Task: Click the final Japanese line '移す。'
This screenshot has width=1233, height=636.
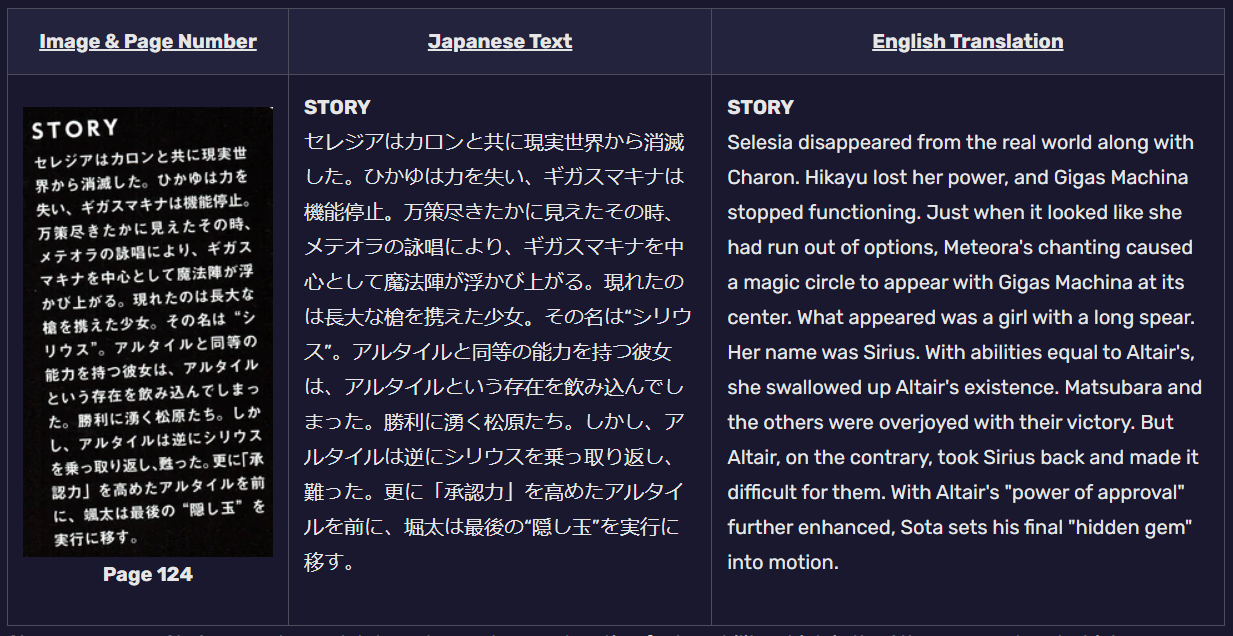Action: pyautogui.click(x=330, y=562)
